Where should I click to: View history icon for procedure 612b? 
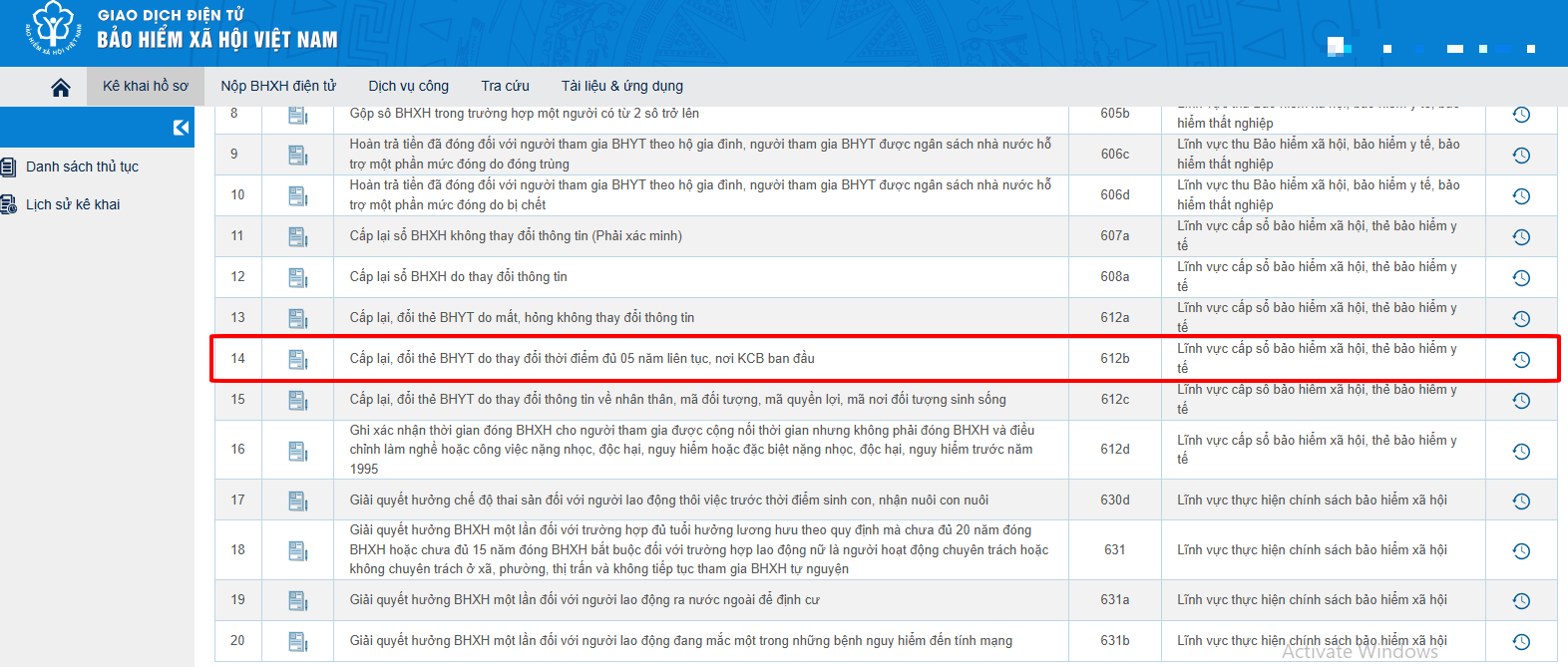1520,360
